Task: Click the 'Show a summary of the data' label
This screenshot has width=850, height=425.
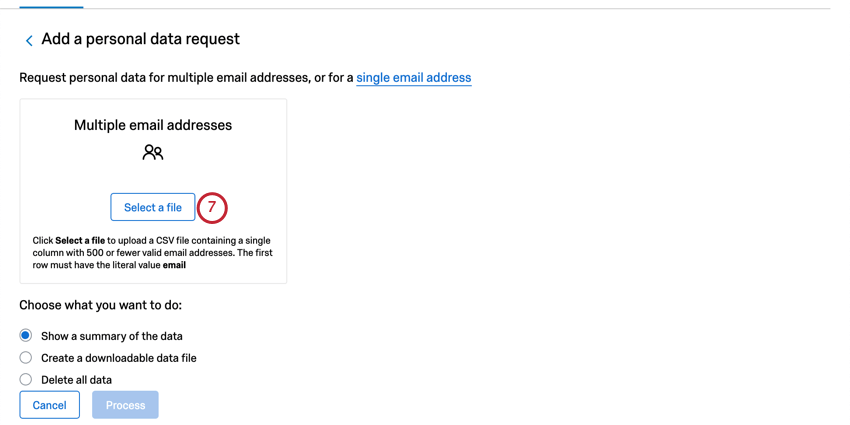Action: click(x=112, y=336)
